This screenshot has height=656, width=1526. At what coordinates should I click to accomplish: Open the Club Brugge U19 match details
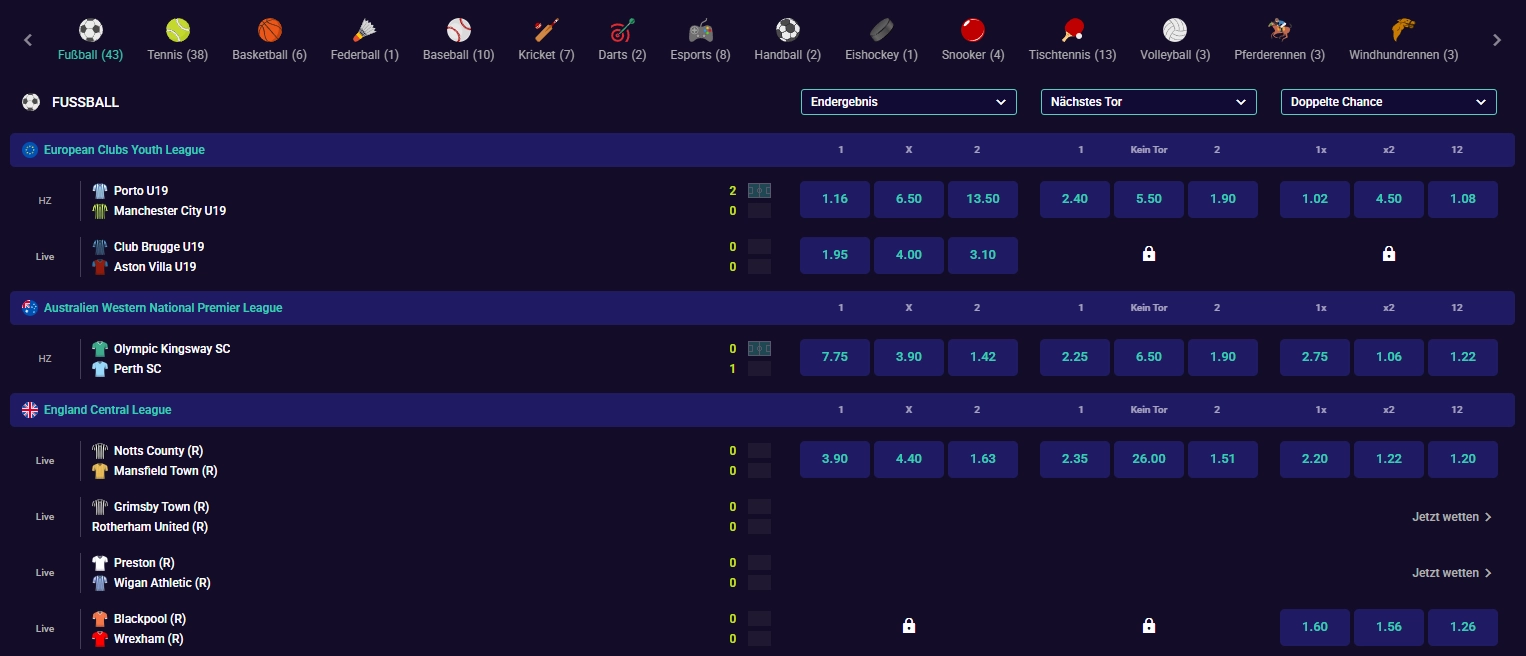tap(159, 247)
